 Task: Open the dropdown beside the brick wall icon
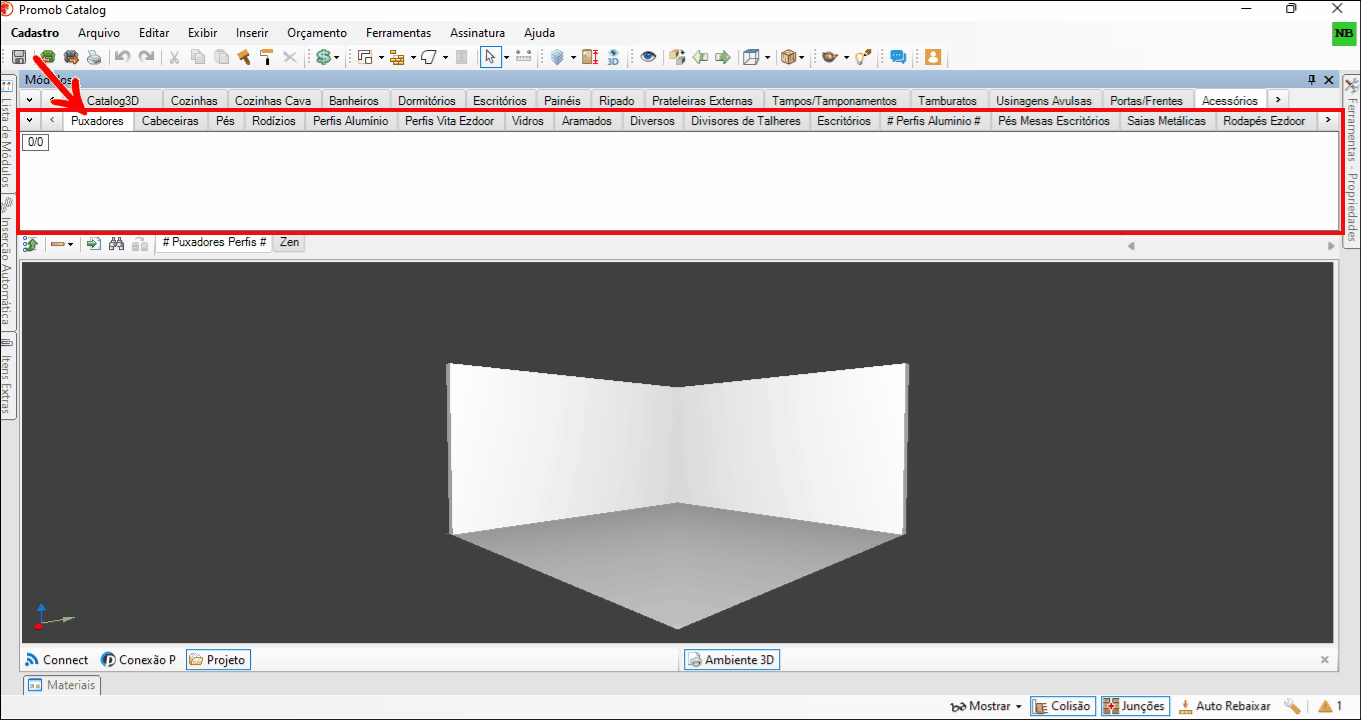coord(412,57)
